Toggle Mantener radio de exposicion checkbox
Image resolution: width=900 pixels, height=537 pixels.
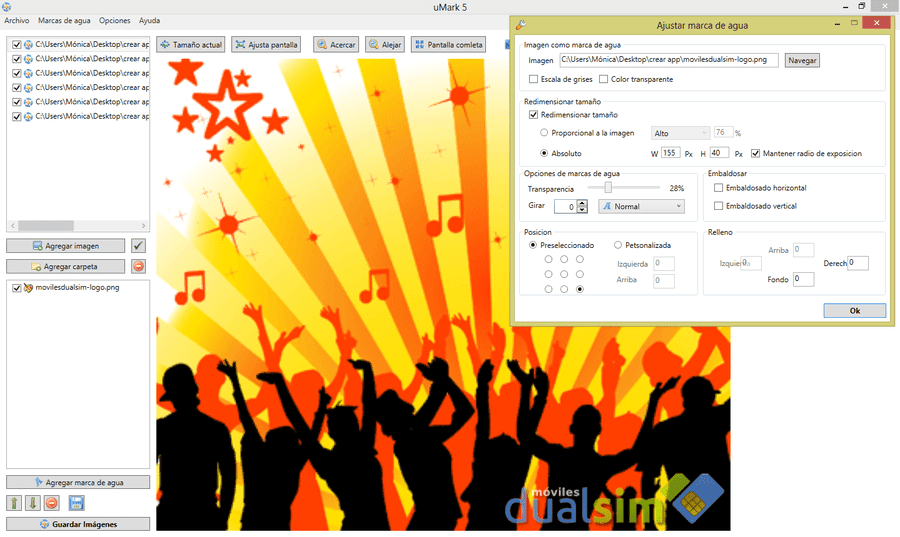point(755,153)
